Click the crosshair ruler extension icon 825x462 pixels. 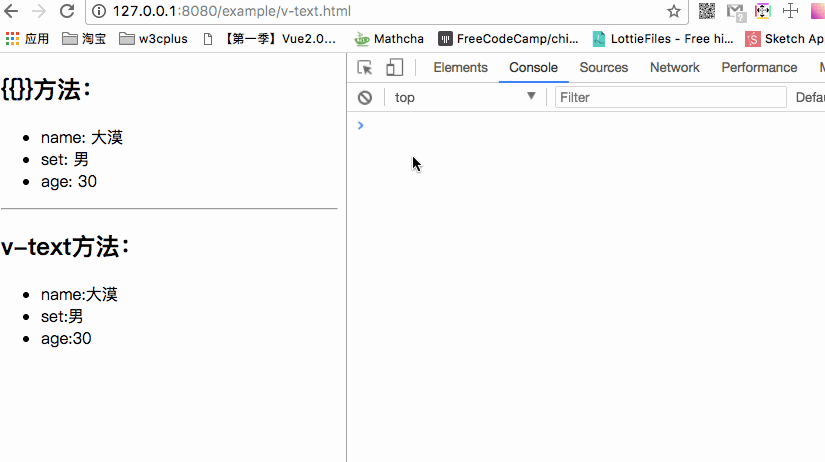(790, 11)
